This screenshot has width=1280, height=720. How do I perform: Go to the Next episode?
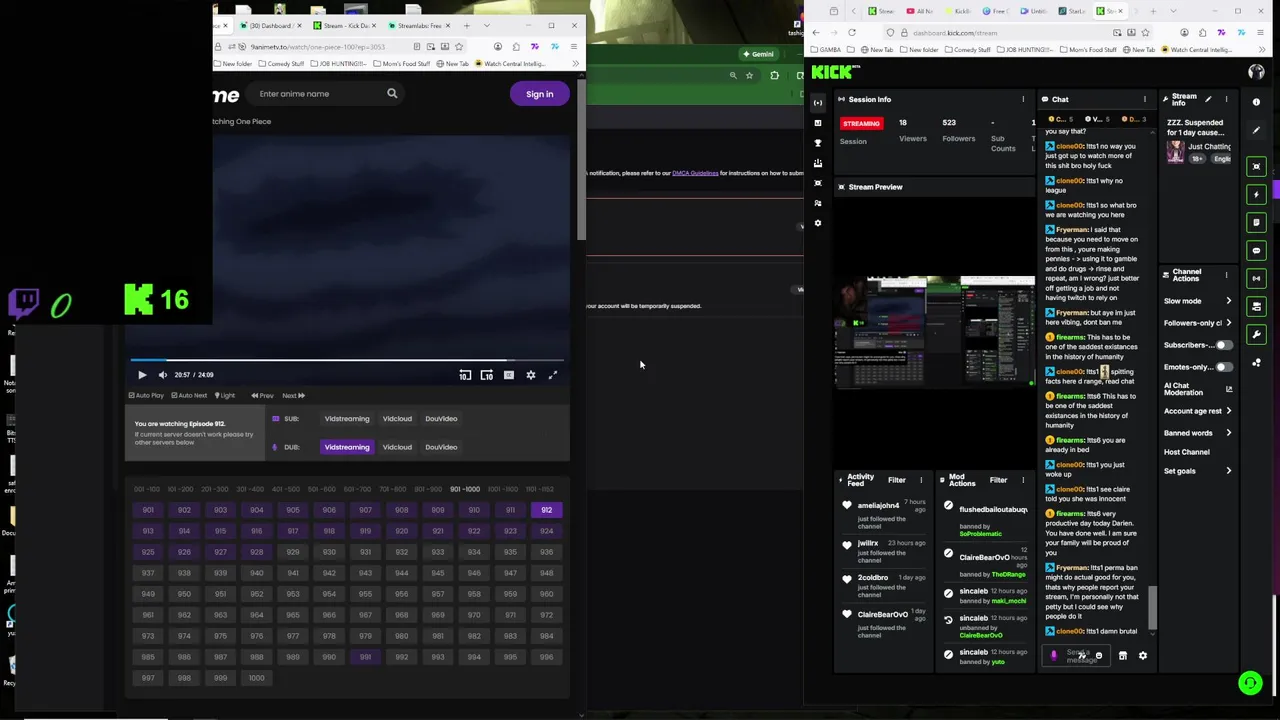pyautogui.click(x=293, y=395)
